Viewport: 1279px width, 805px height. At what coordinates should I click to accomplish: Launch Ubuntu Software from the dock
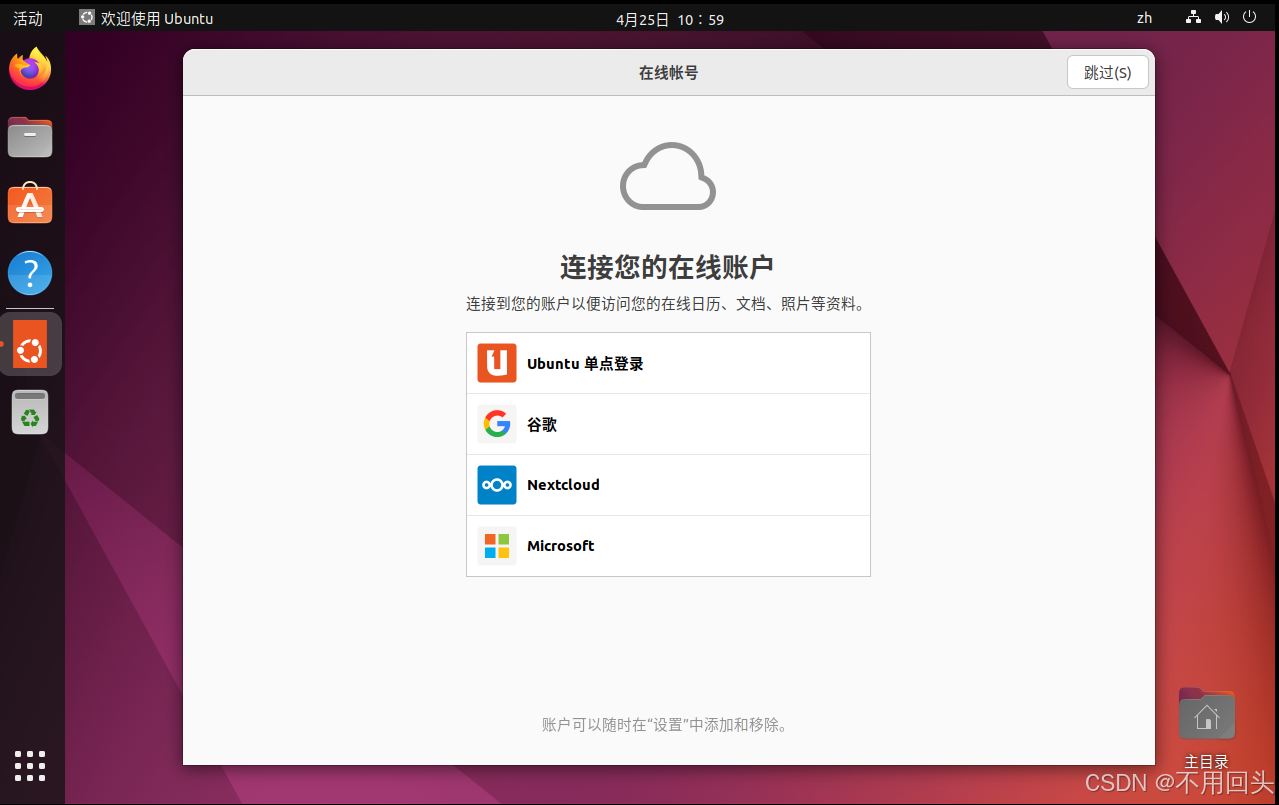[x=30, y=204]
